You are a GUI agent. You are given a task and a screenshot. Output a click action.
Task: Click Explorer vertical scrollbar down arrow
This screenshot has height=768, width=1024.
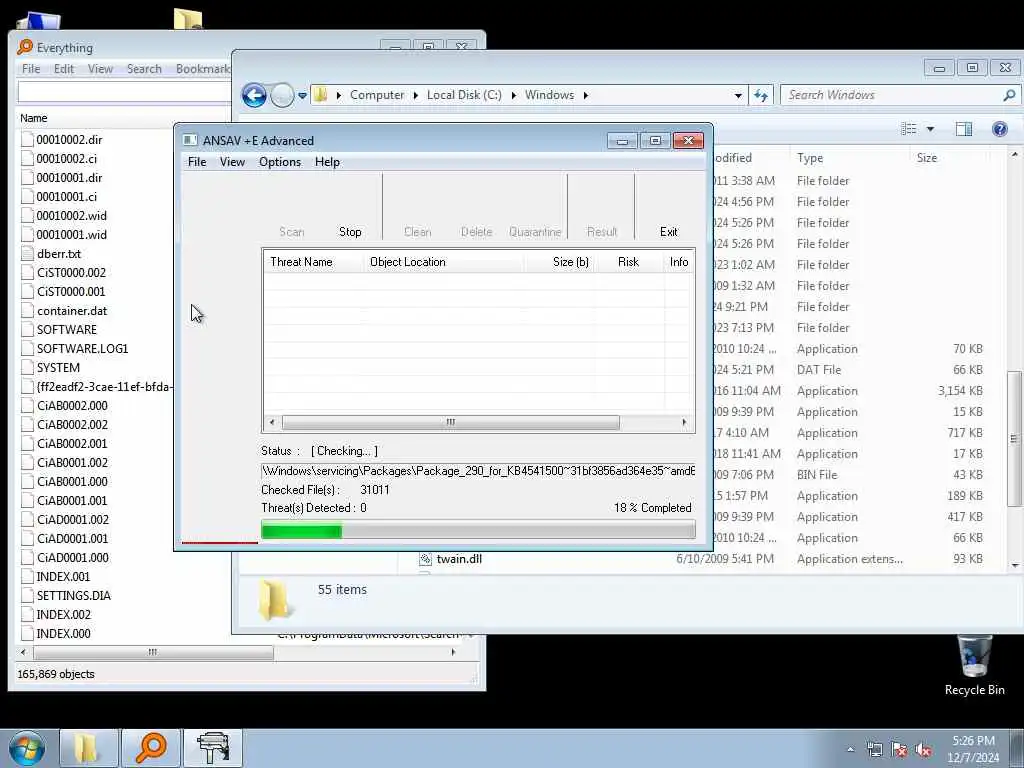coord(1015,565)
